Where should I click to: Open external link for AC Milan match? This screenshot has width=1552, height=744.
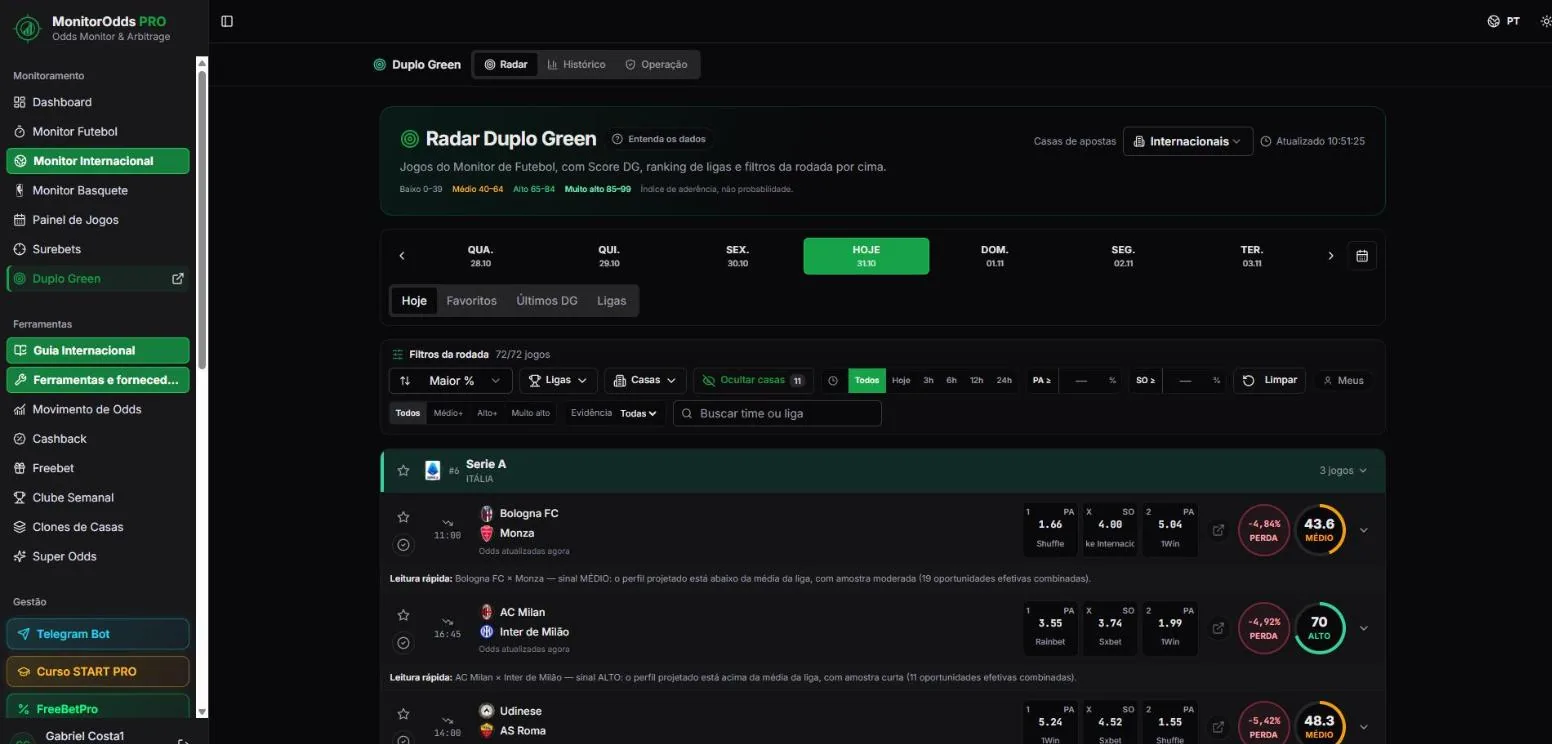1218,628
